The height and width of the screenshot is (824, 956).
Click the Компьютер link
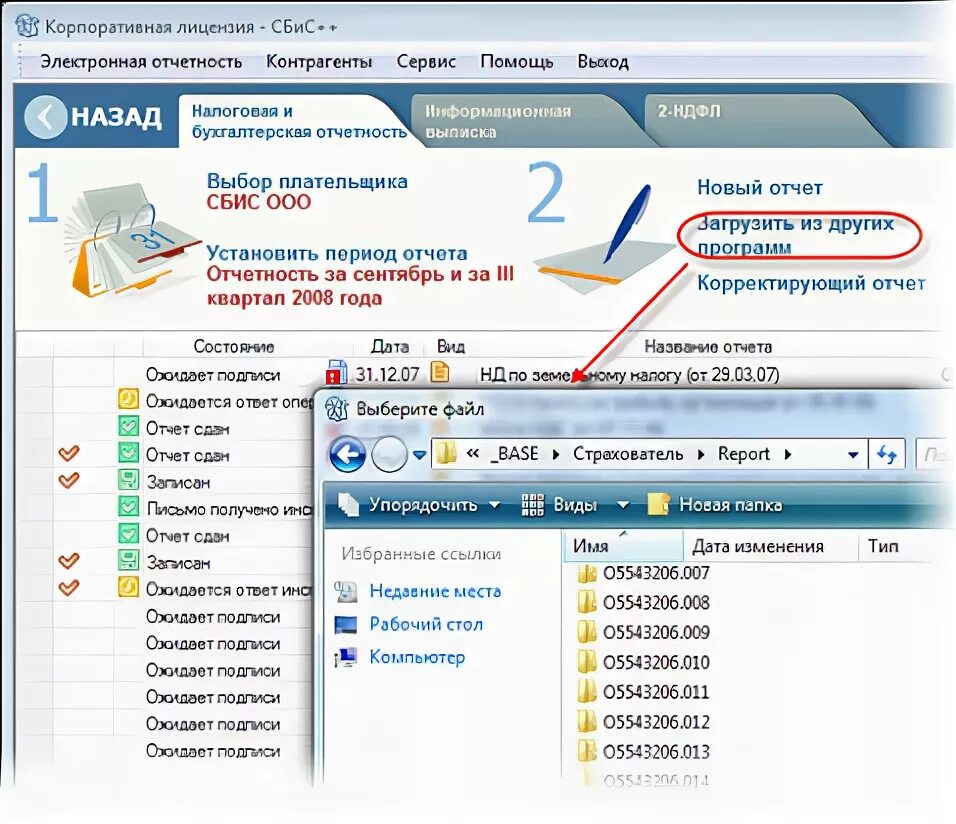pos(417,657)
